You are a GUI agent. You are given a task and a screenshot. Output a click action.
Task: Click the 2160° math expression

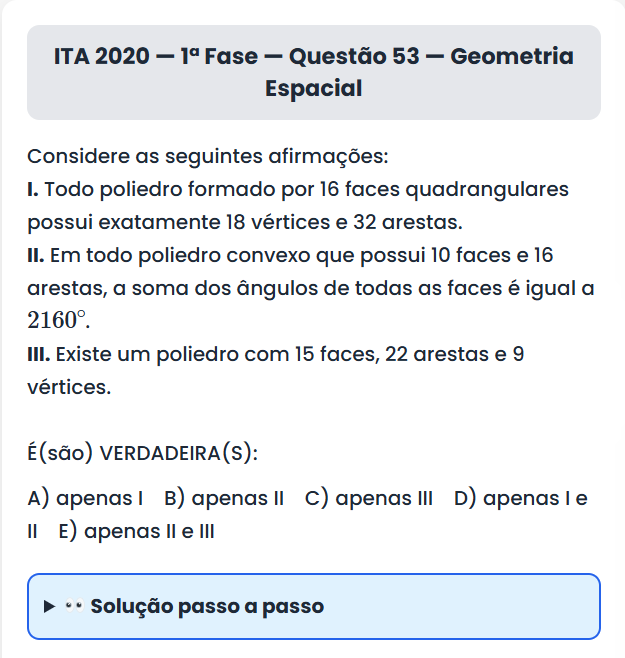pos(58,321)
